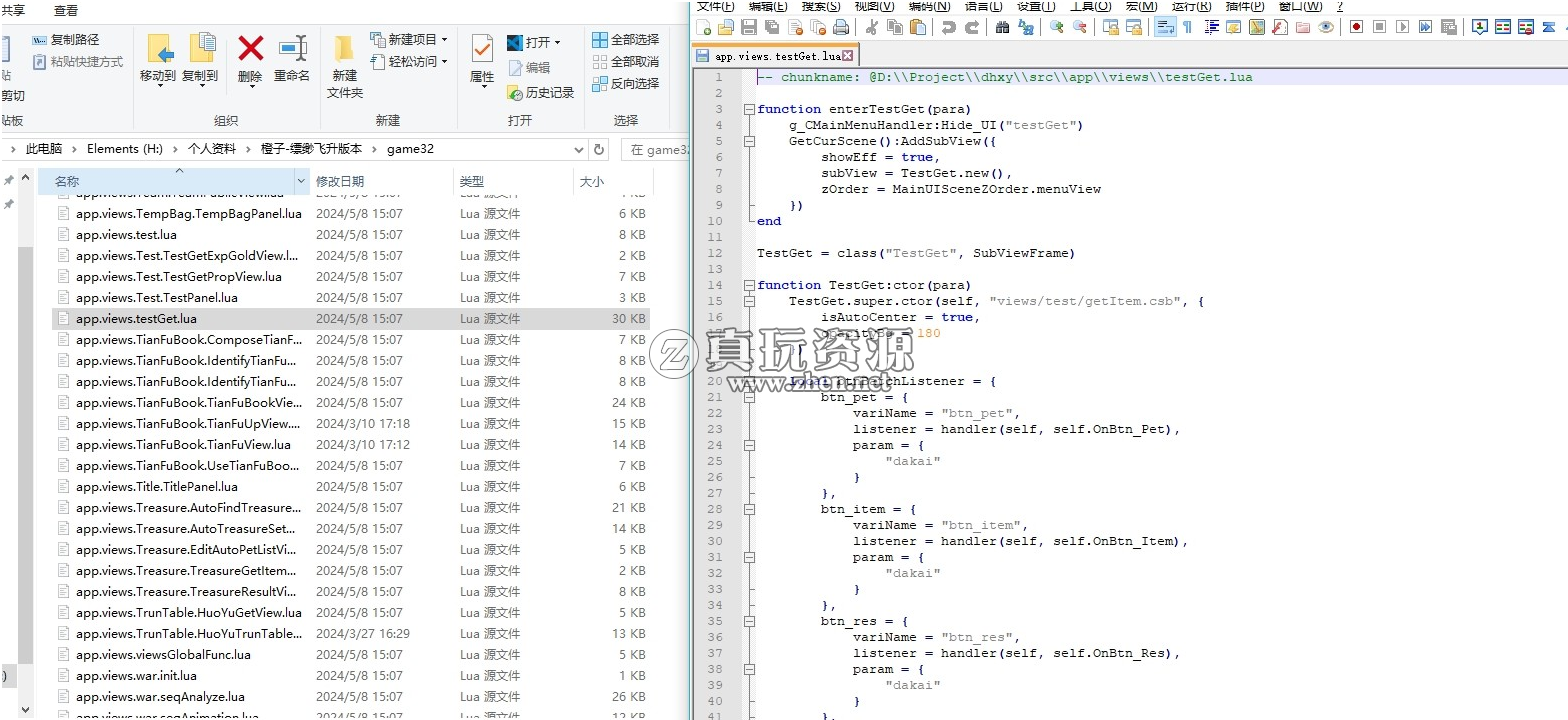The height and width of the screenshot is (720, 1568).
Task: Open the 运行(R) menu in Notepad++
Action: [1191, 6]
